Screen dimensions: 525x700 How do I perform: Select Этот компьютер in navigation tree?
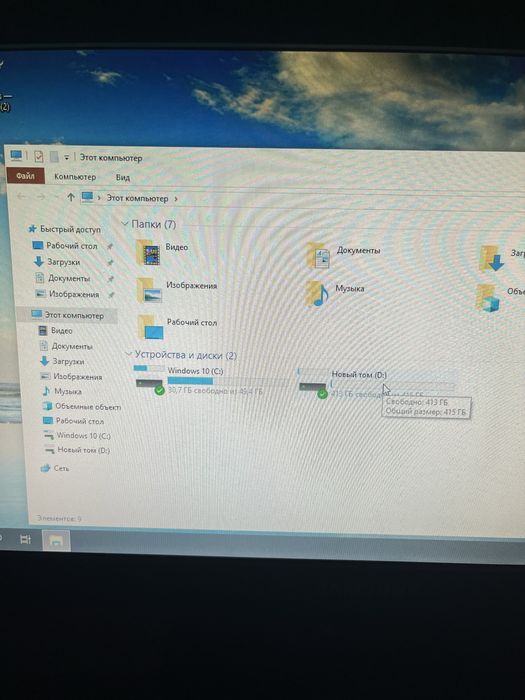tap(74, 315)
